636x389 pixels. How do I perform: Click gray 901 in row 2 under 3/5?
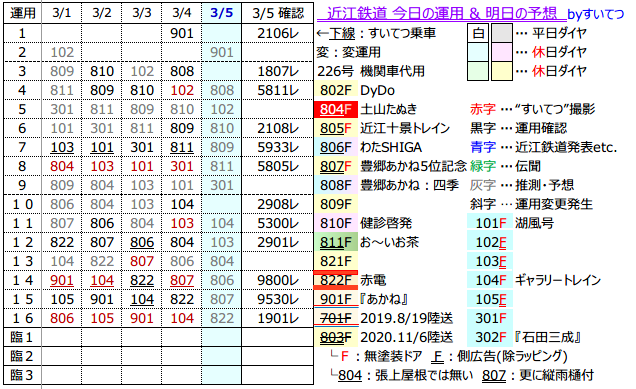coord(221,52)
